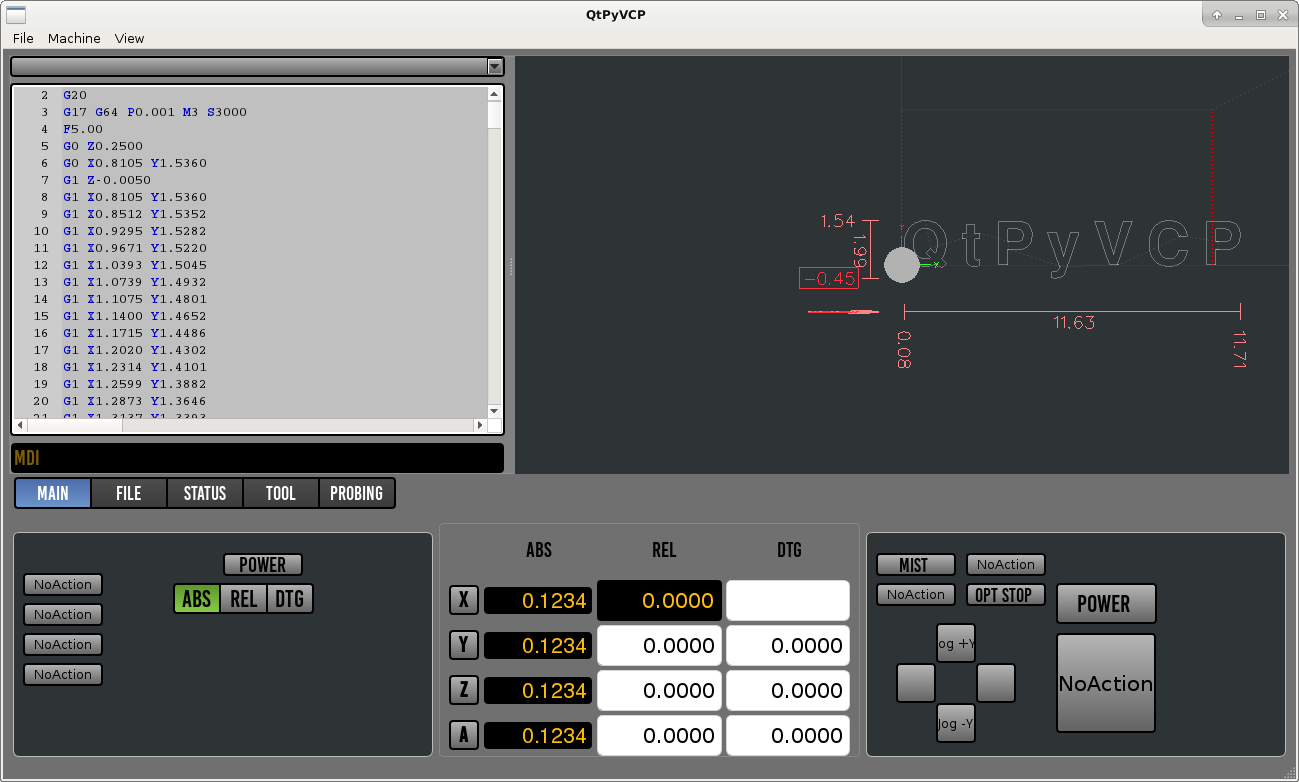Toggle the OPT STOP button
The width and height of the screenshot is (1299, 782).
click(1006, 595)
